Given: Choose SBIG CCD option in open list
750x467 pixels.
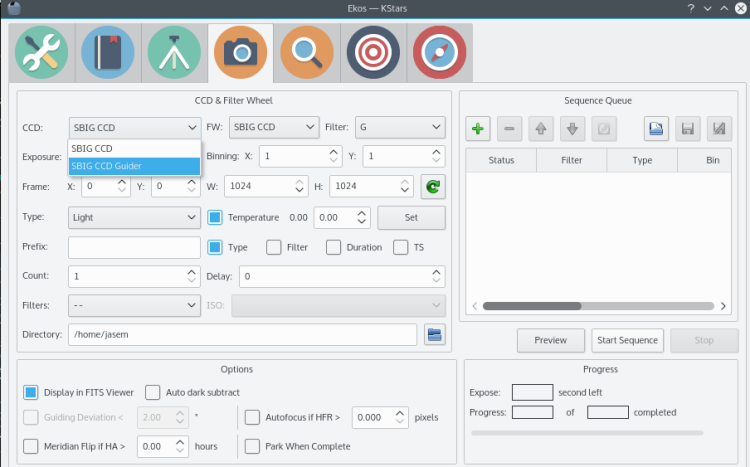Looking at the screenshot, I should point(134,149).
